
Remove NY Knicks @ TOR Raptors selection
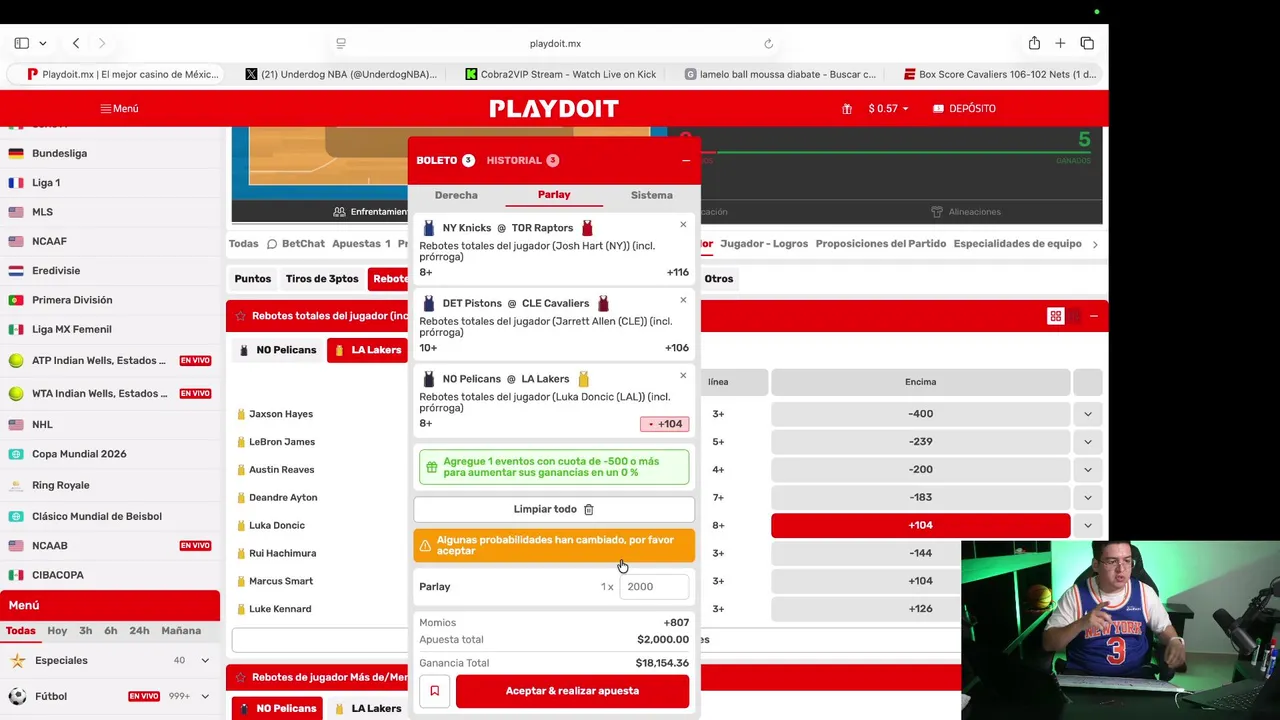click(683, 224)
